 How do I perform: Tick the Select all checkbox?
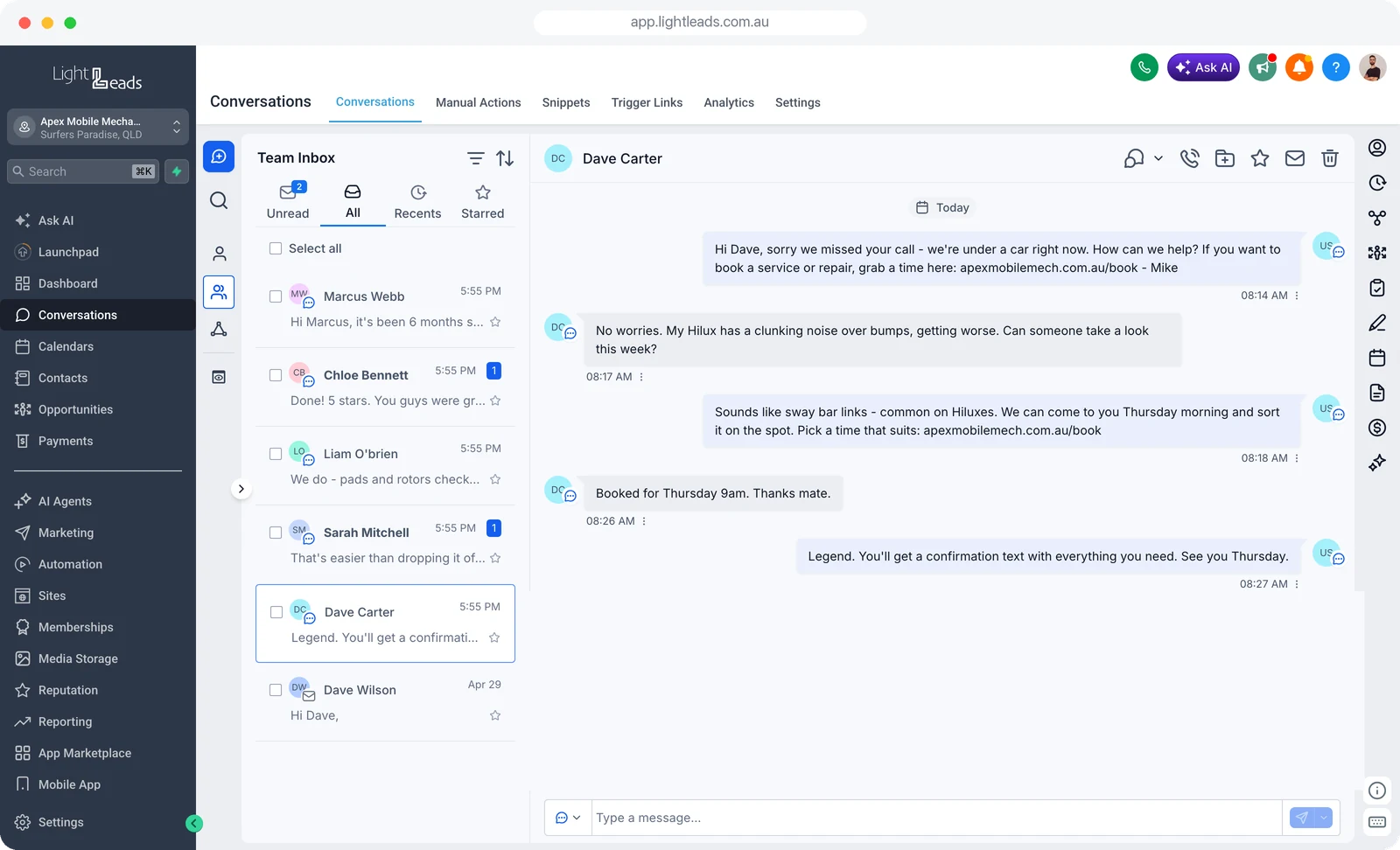tap(276, 248)
